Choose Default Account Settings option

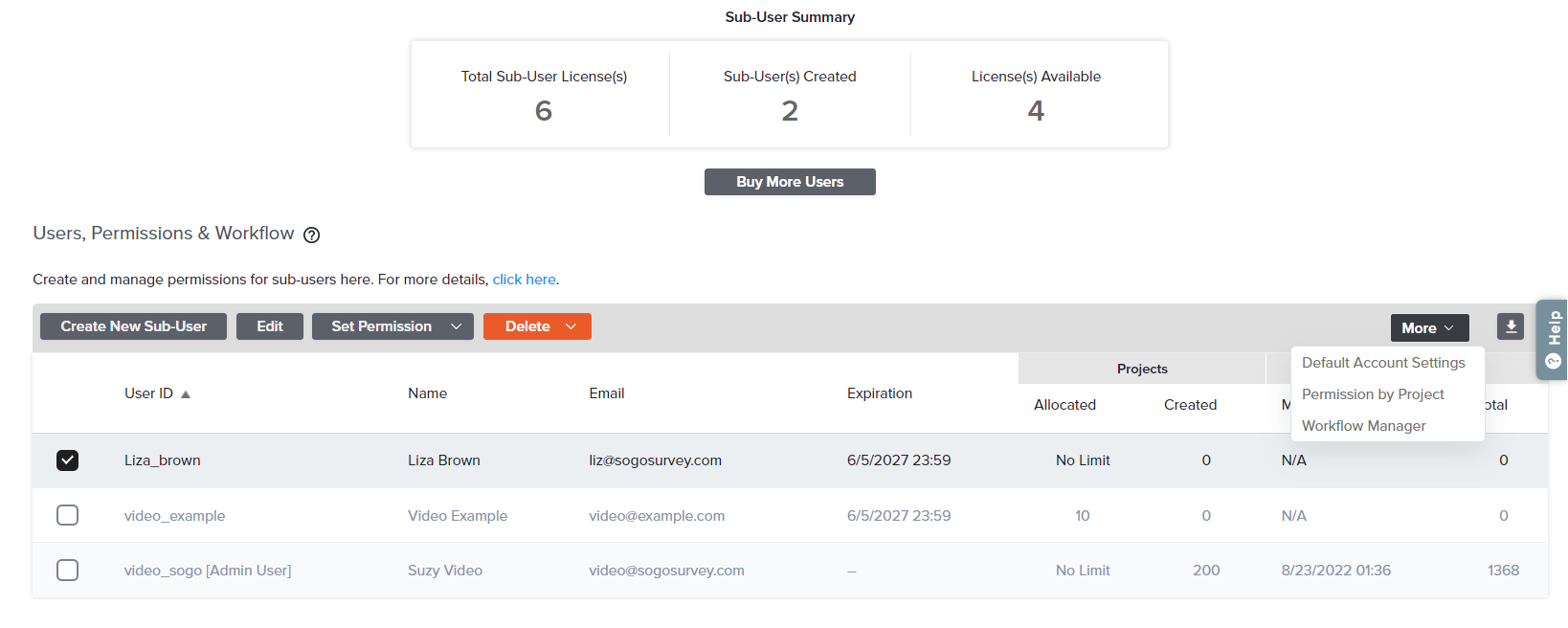[1382, 363]
